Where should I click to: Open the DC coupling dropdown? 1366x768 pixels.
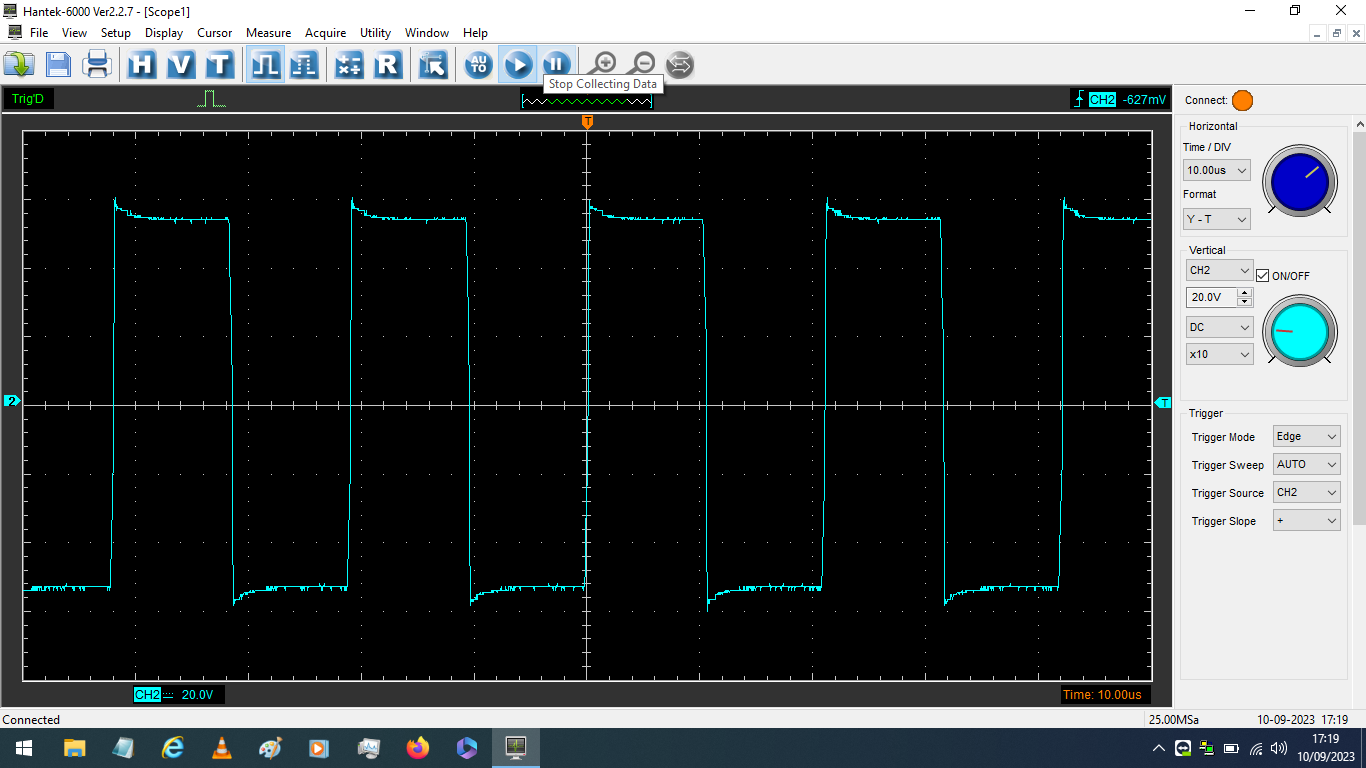coord(1219,327)
